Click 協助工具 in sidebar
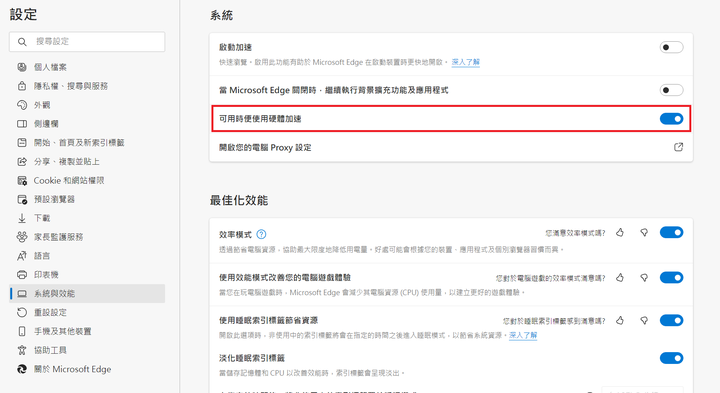The width and height of the screenshot is (720, 393). 50,350
